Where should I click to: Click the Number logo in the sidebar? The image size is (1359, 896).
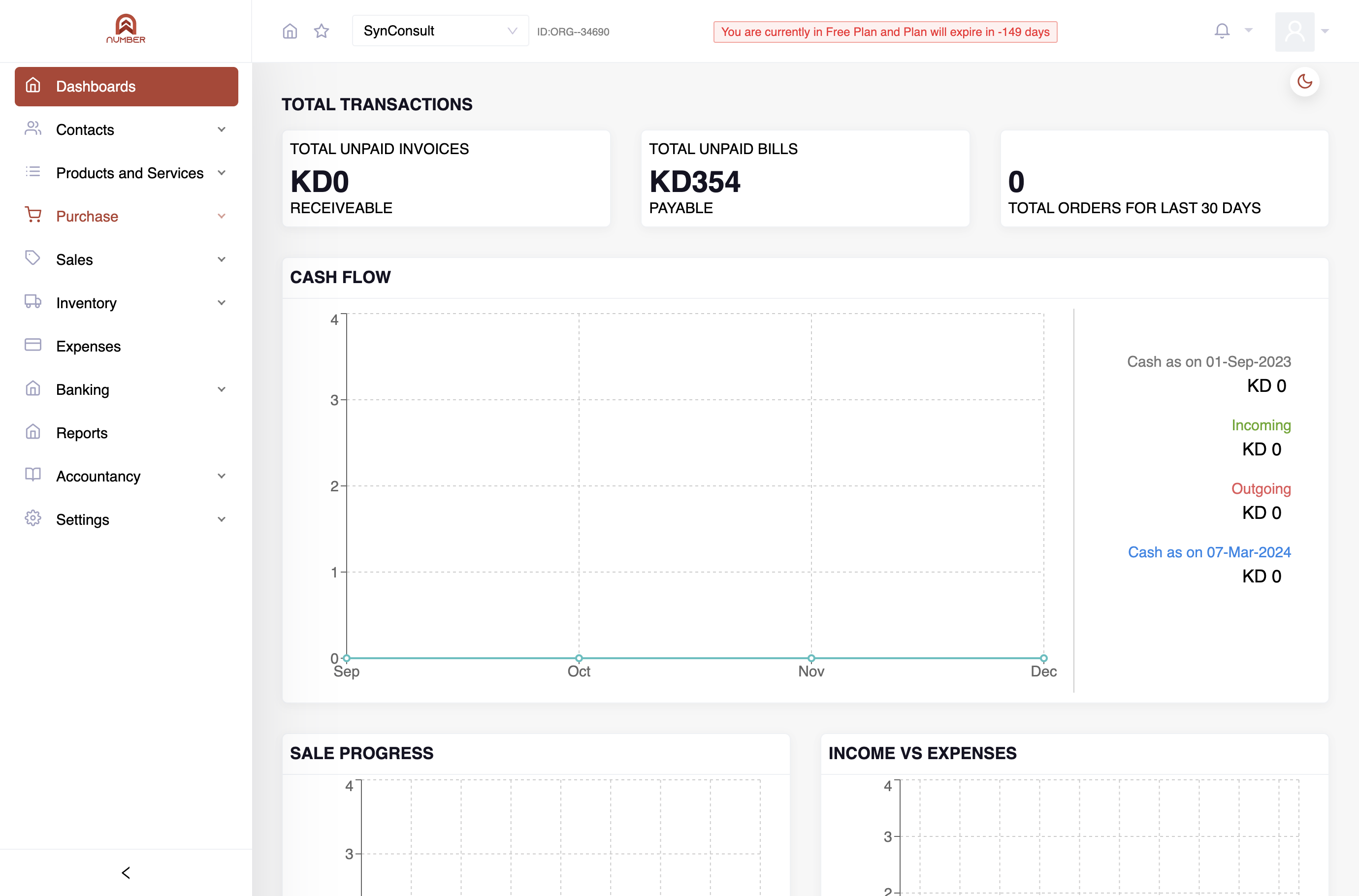(x=126, y=29)
